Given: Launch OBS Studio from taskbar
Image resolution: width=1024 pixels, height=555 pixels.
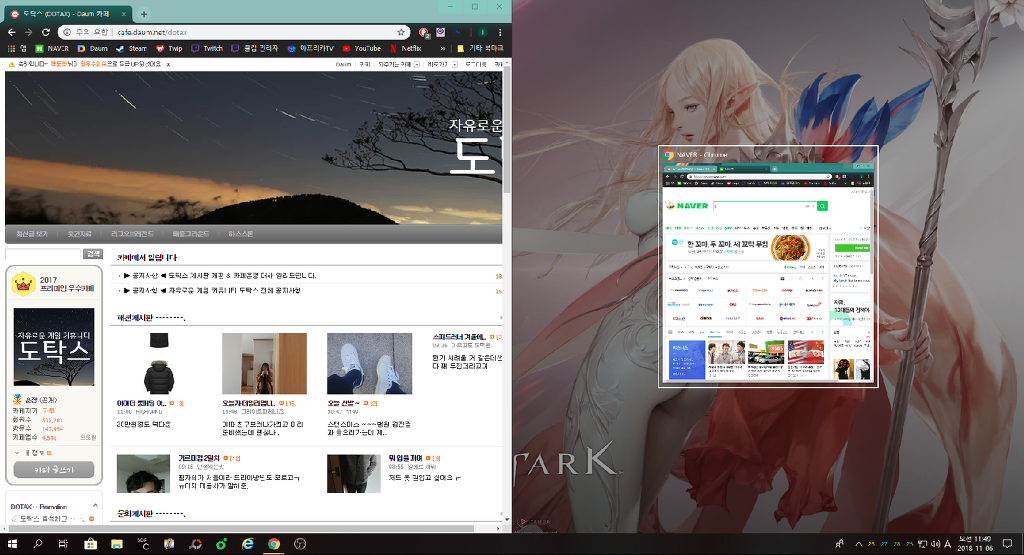Looking at the screenshot, I should click(x=300, y=544).
